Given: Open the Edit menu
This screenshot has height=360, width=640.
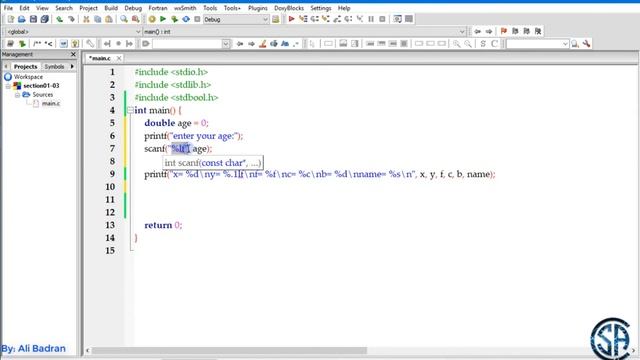Looking at the screenshot, I should click(24, 8).
